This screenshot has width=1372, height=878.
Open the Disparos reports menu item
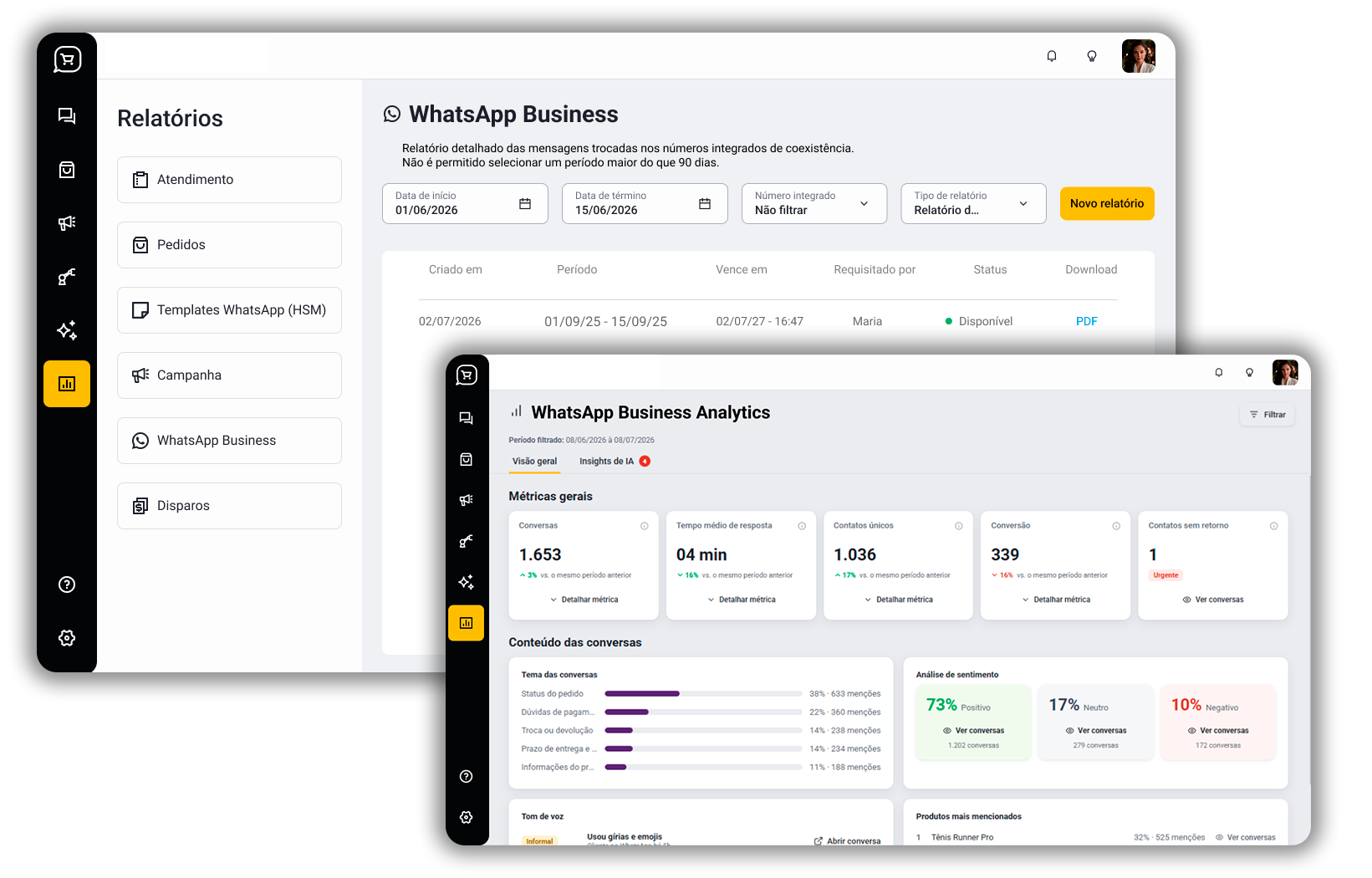click(x=229, y=506)
